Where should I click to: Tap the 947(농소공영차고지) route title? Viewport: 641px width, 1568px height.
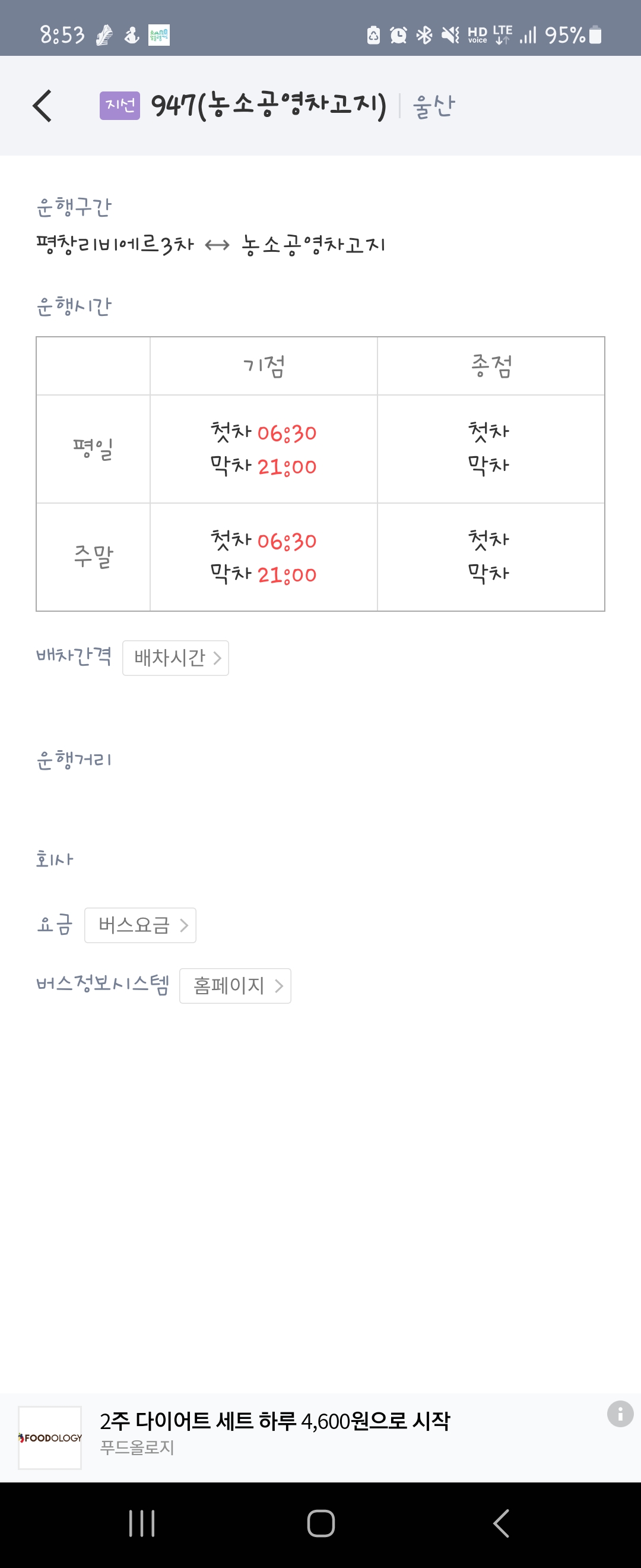point(269,105)
